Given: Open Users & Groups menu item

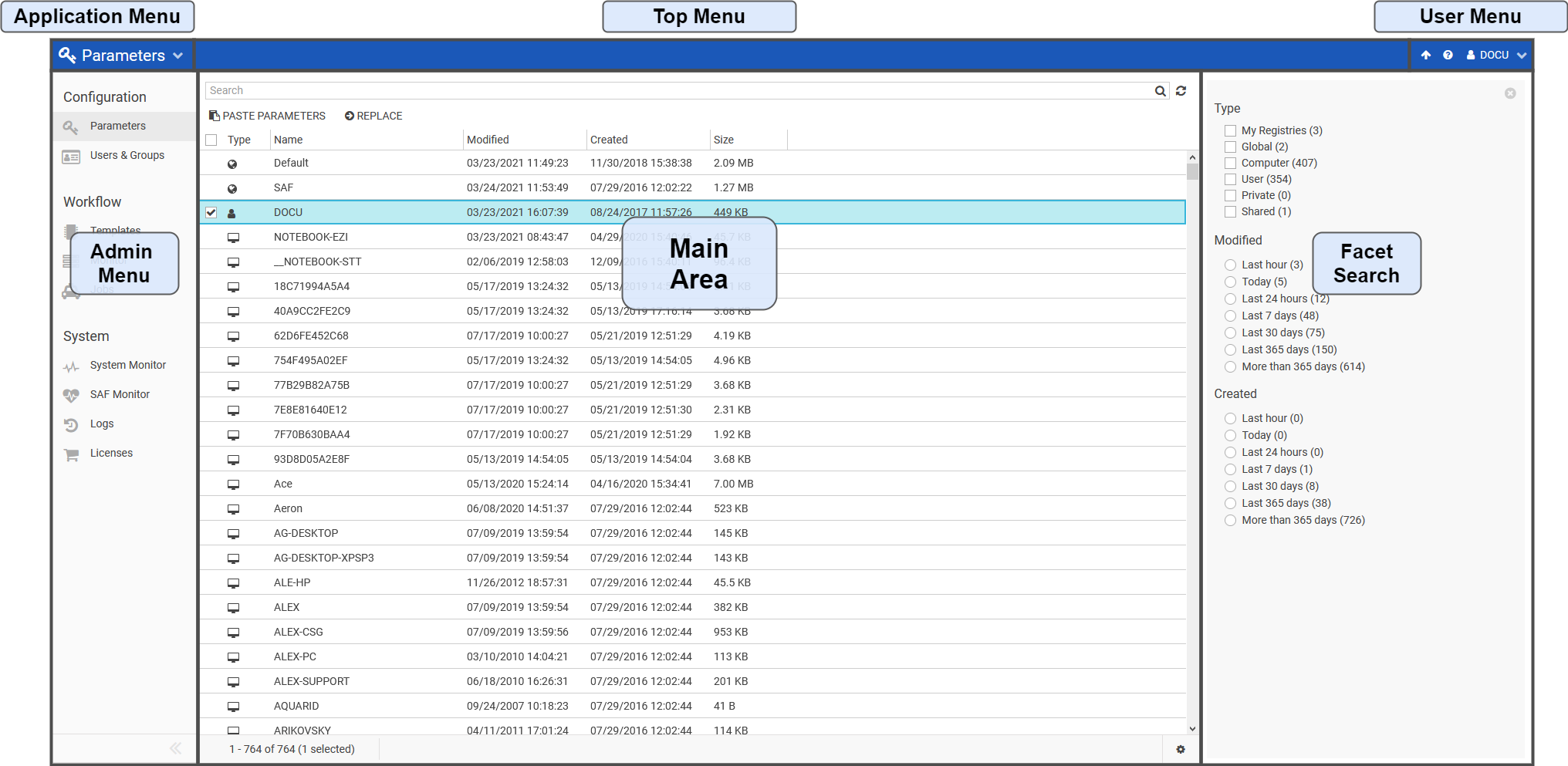Looking at the screenshot, I should coord(127,155).
